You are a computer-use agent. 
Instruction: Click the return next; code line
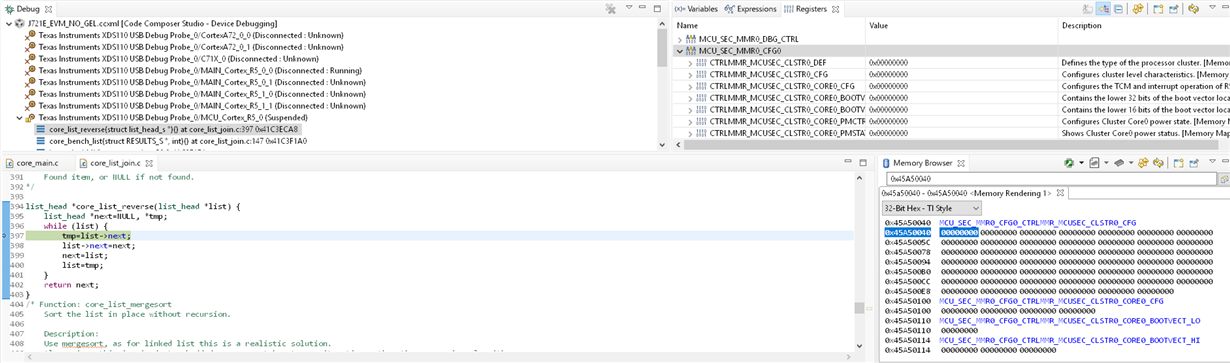coord(72,284)
